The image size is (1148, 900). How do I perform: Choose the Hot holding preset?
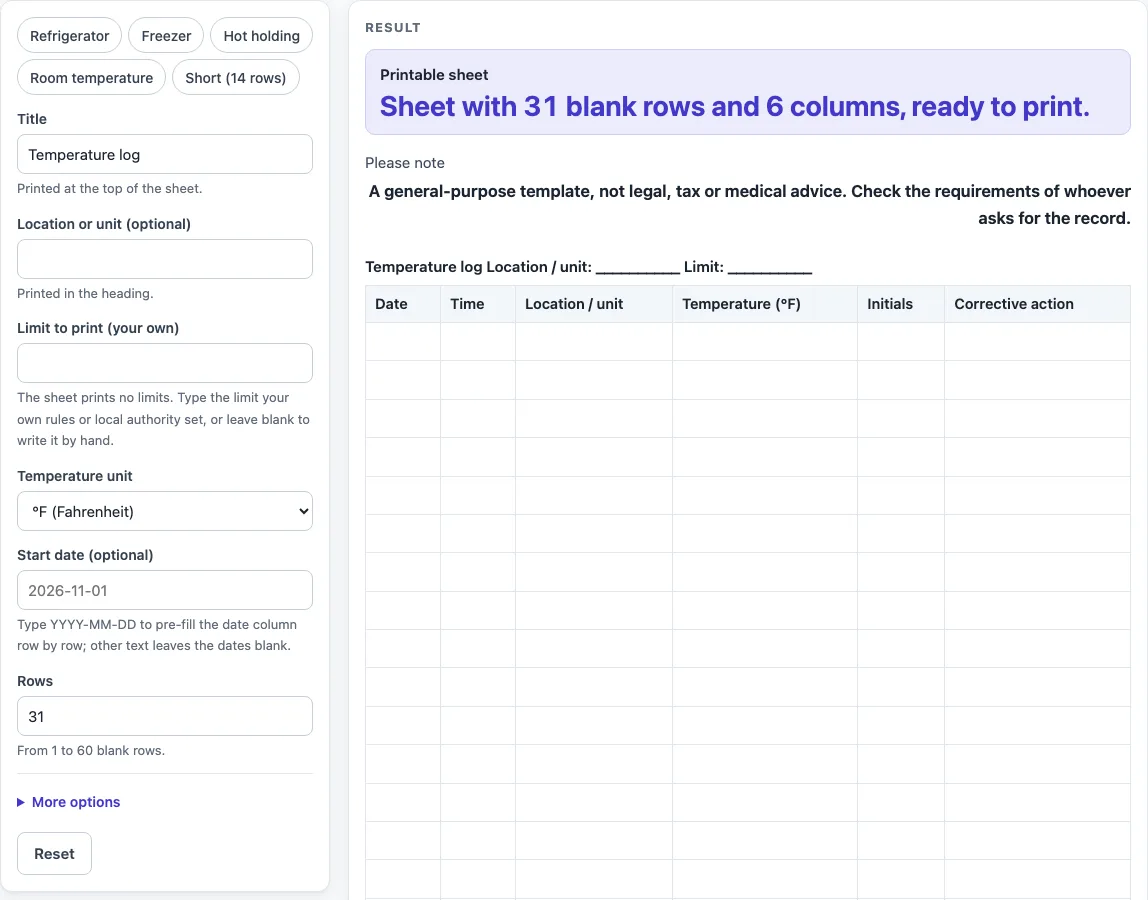point(261,36)
